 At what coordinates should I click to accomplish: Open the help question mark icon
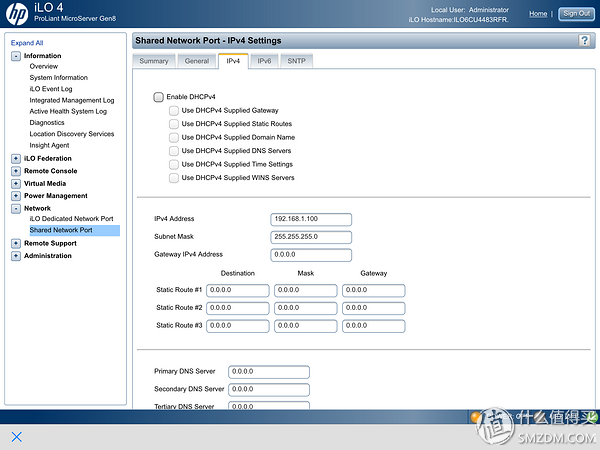[584, 40]
